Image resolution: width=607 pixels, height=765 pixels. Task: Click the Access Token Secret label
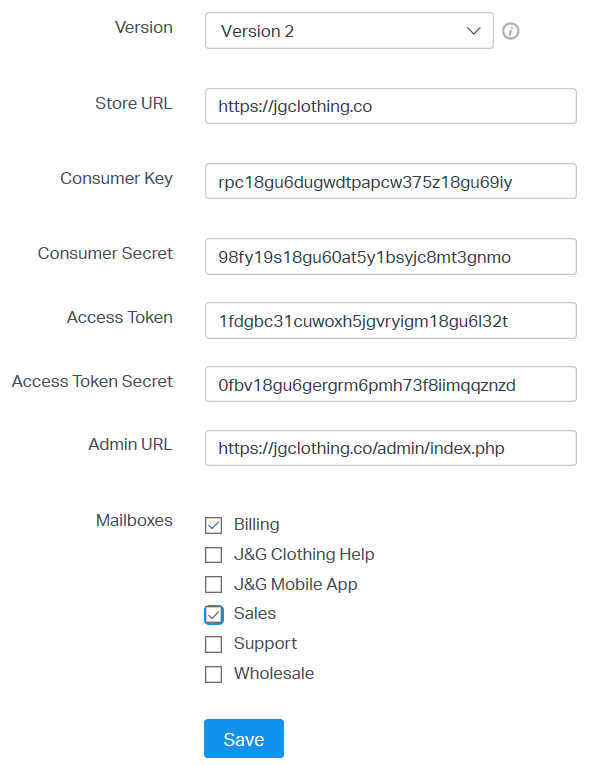point(92,381)
